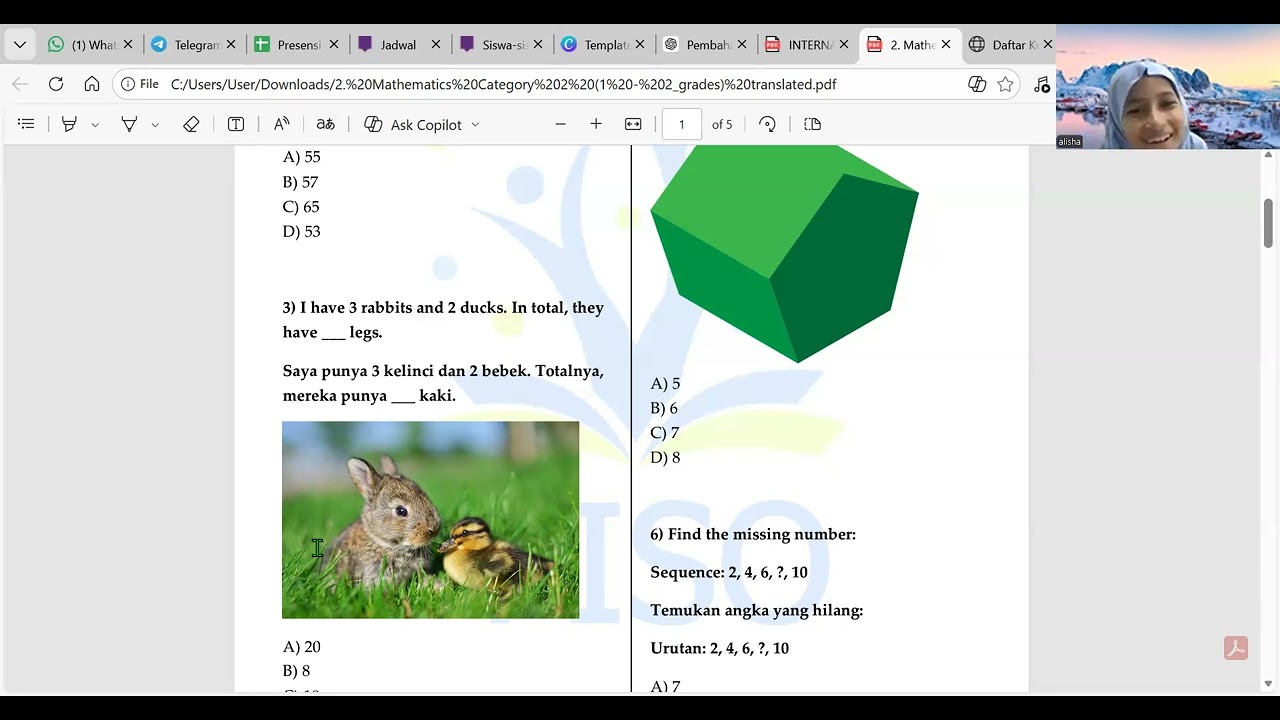Click the alisha webcam video thumbnail
1280x720 pixels.
point(1168,86)
